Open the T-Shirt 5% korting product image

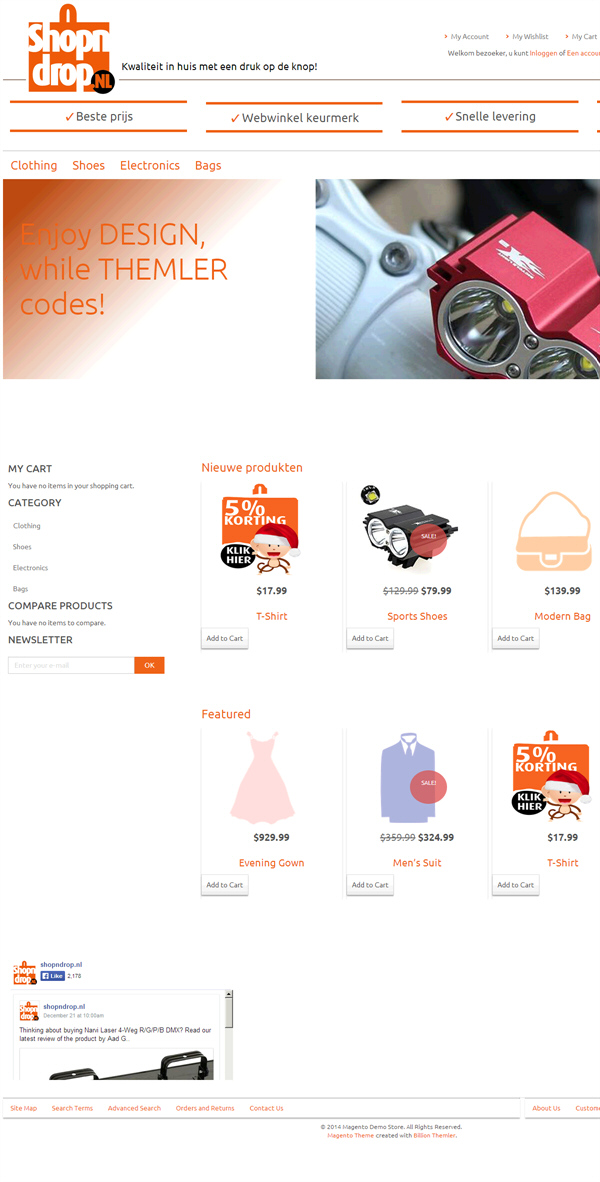pyautogui.click(x=261, y=531)
